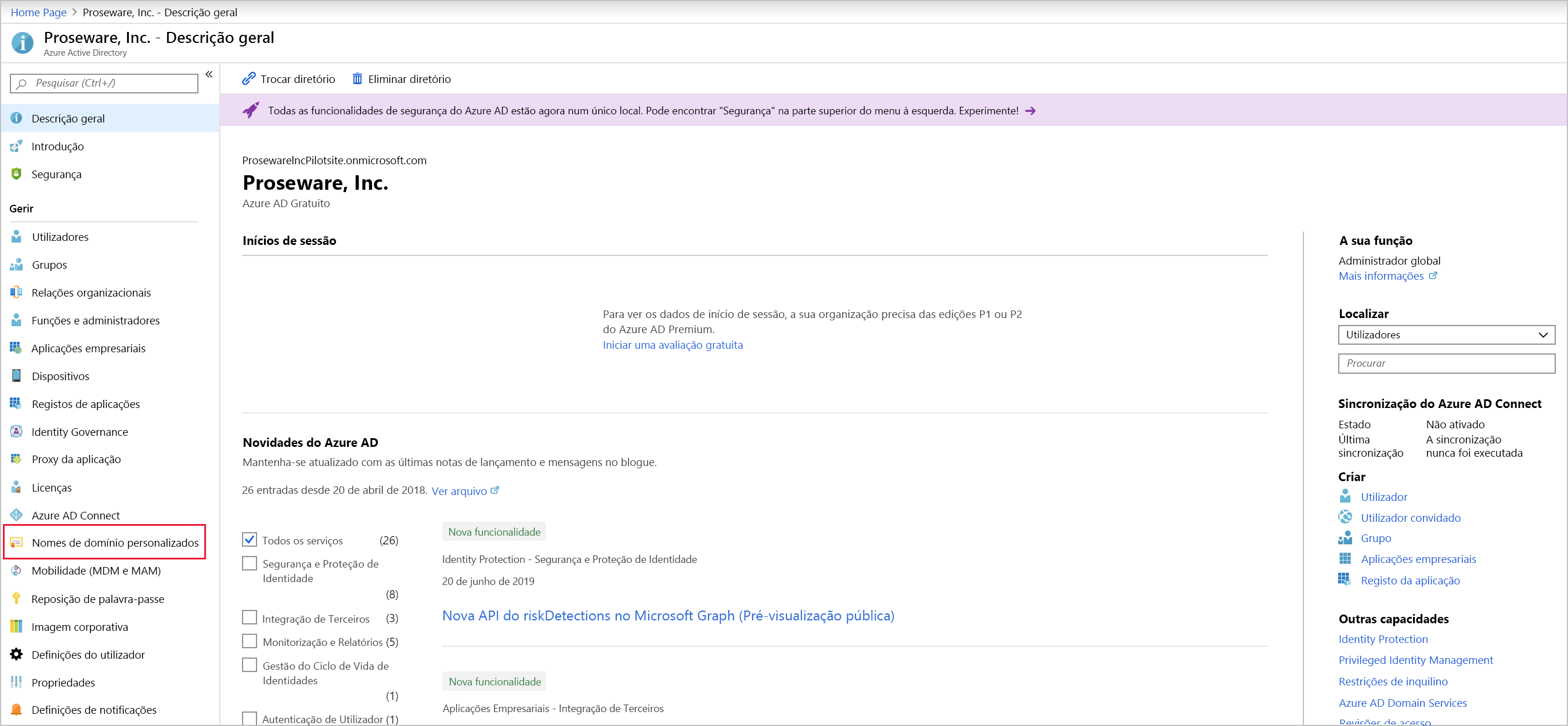The width and height of the screenshot is (1568, 726).
Task: Click Registo da aplicação create link
Action: point(1410,580)
